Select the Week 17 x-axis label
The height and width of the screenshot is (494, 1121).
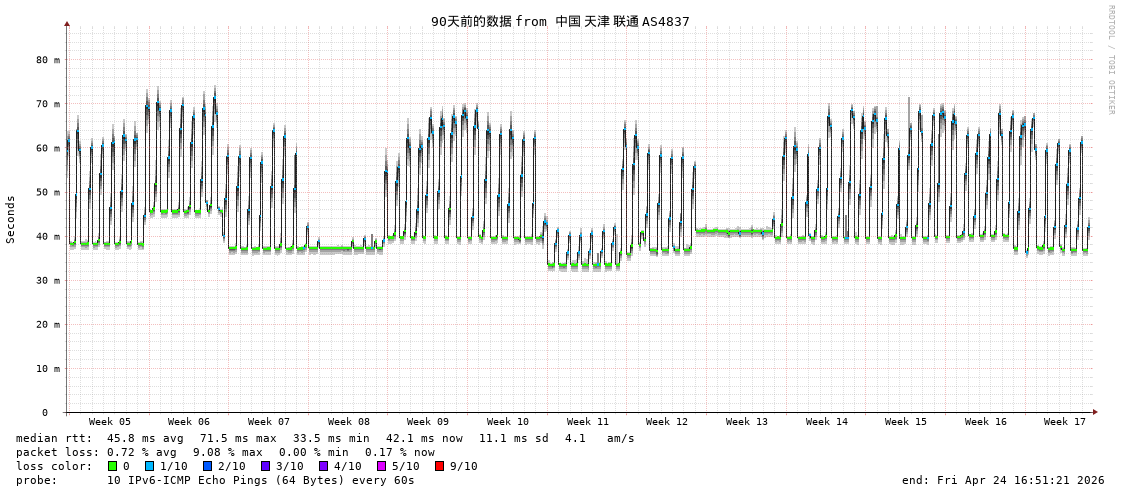point(1065,422)
